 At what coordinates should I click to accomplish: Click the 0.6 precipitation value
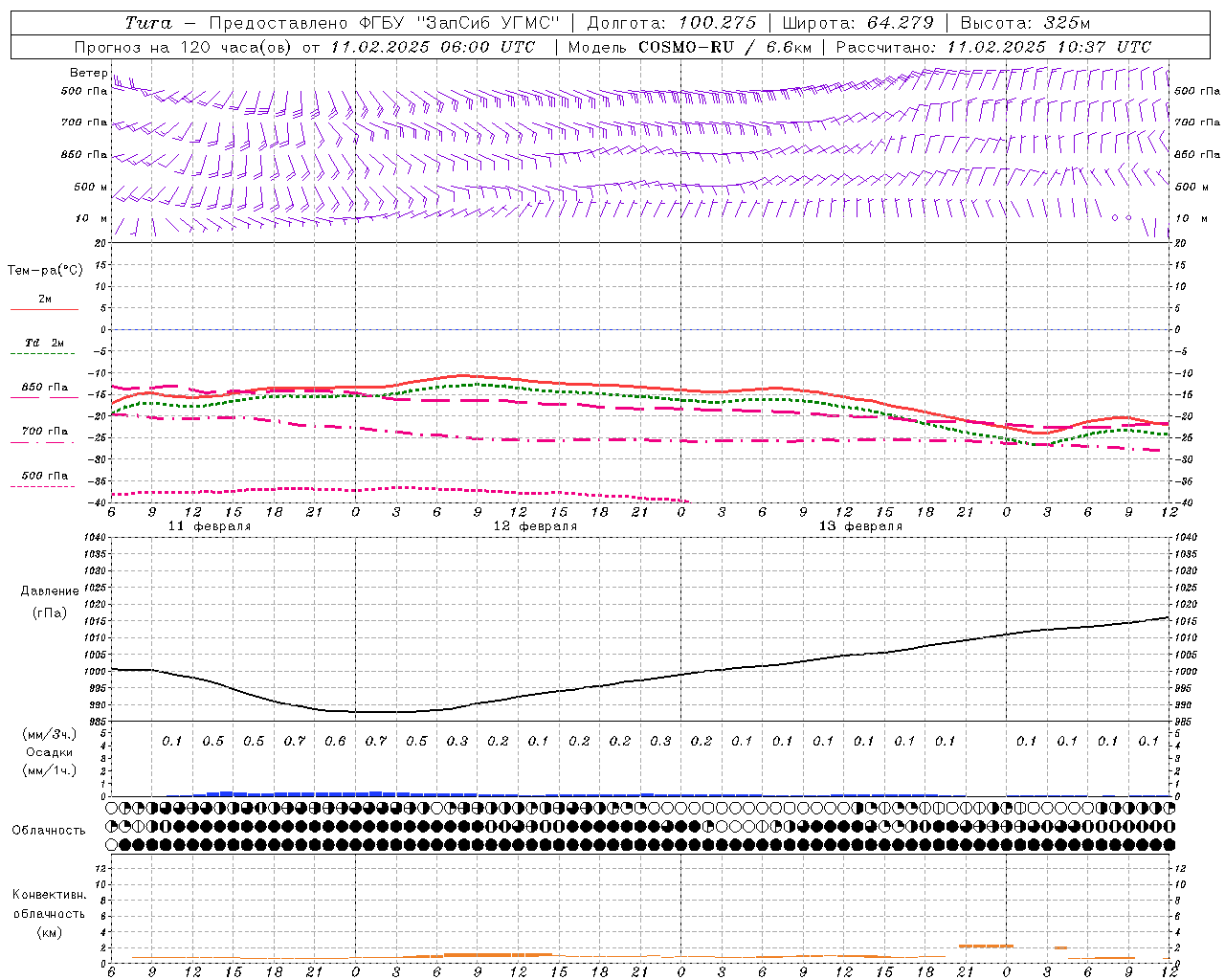click(335, 742)
